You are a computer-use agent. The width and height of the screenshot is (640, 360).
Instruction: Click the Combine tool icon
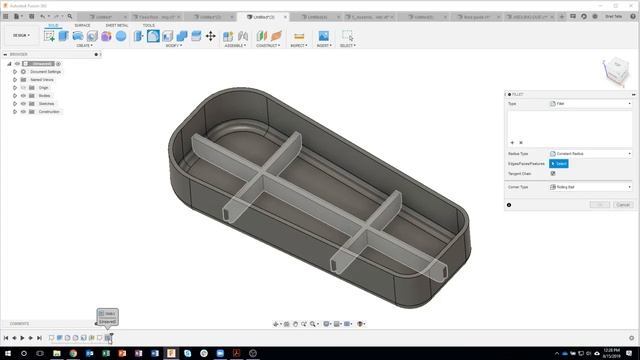click(182, 36)
